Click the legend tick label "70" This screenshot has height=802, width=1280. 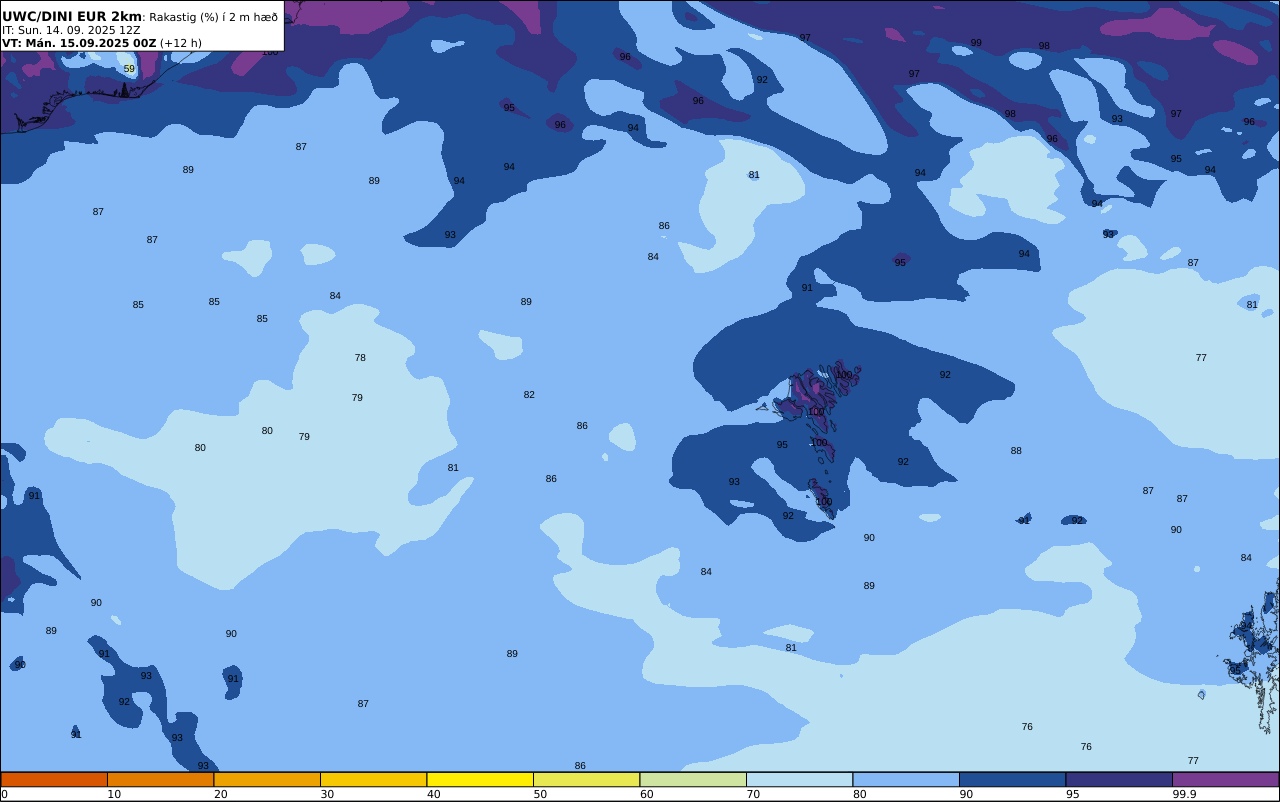pyautogui.click(x=753, y=794)
